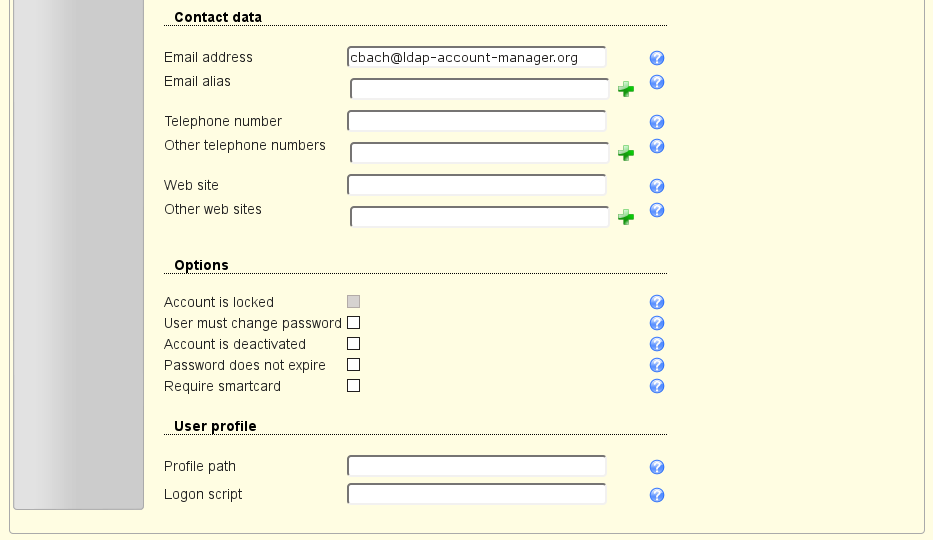
Task: Select the Web site input box
Action: tap(477, 186)
